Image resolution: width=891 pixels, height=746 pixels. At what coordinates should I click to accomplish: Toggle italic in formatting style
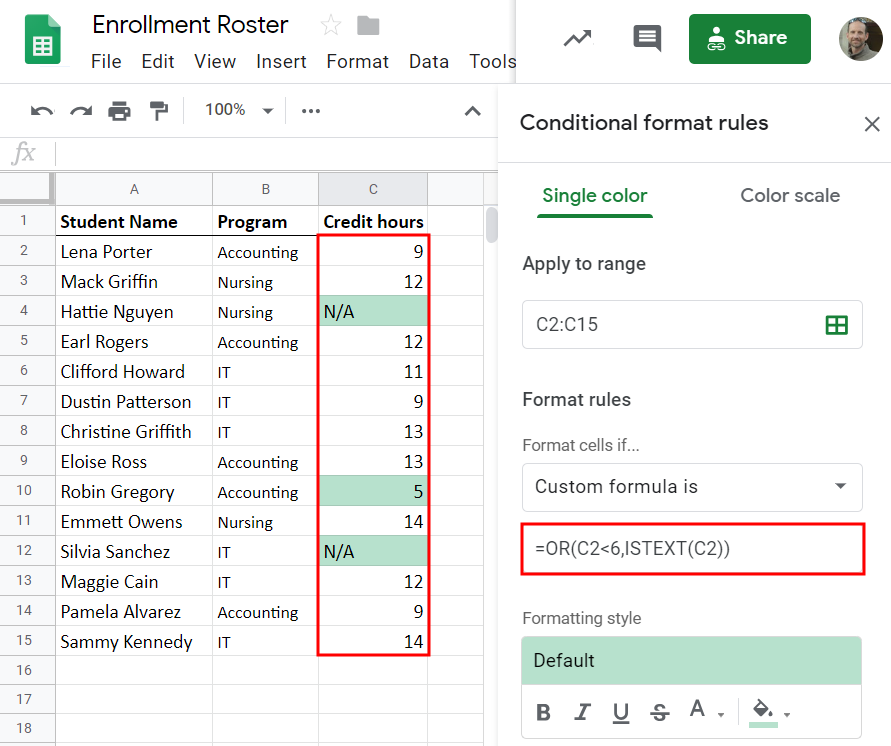click(x=582, y=712)
